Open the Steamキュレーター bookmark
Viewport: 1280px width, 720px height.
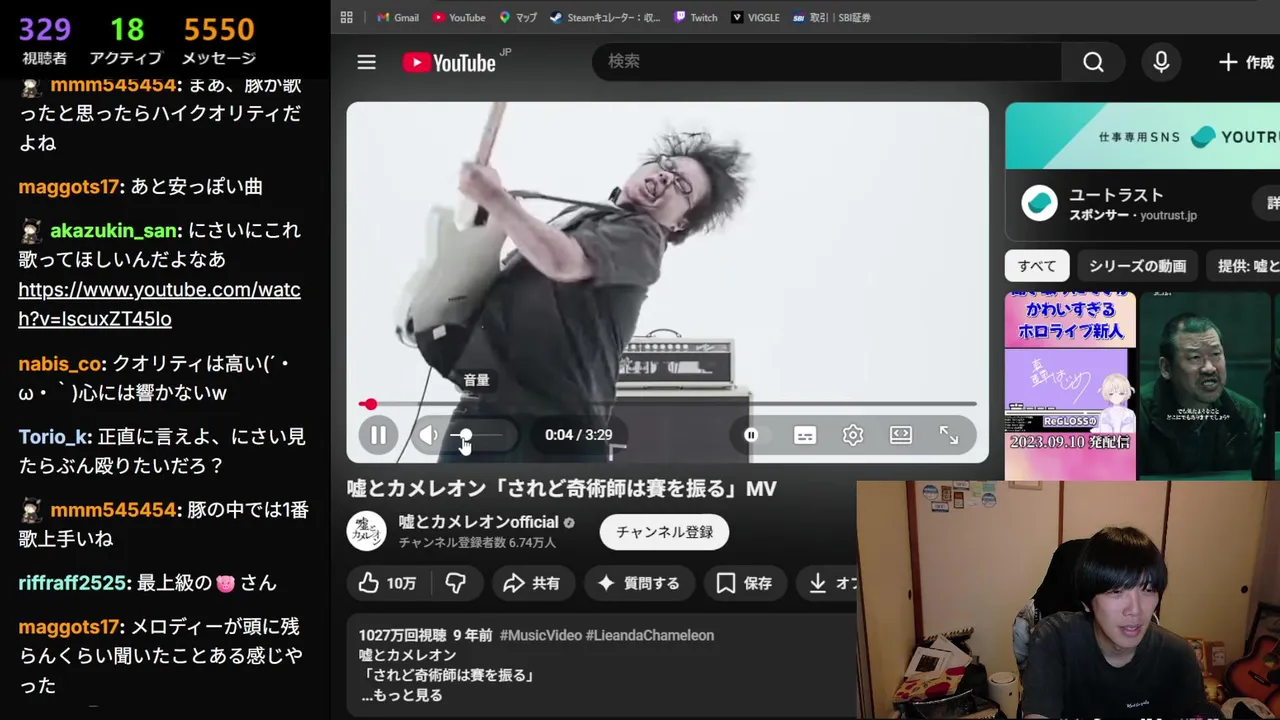(x=605, y=17)
